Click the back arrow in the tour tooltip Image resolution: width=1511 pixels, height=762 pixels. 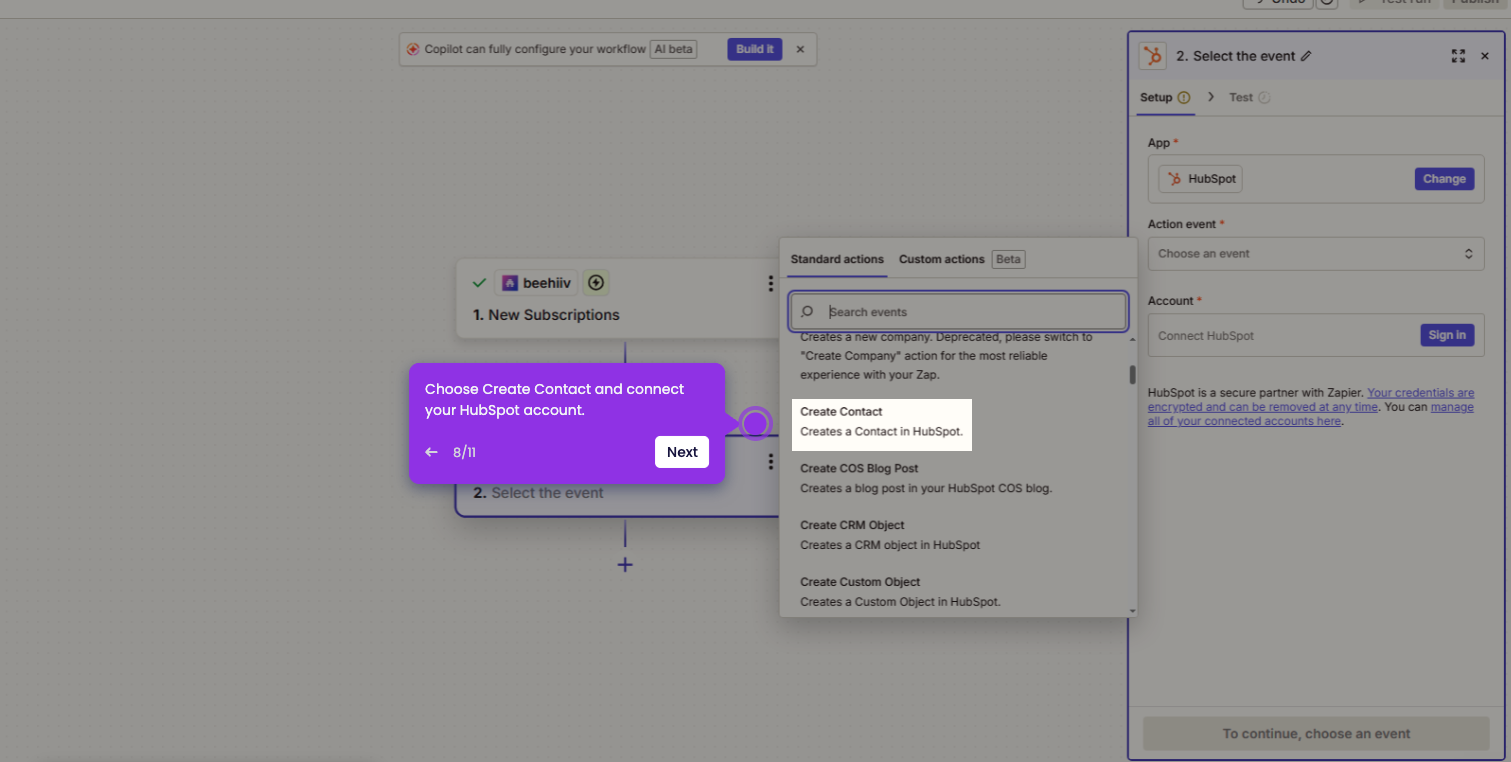coord(432,452)
